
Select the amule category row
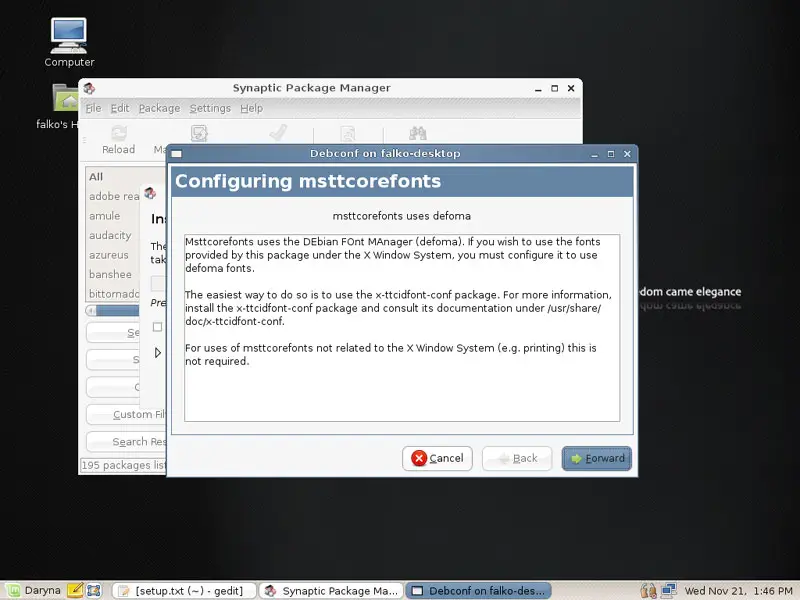[x=113, y=216]
